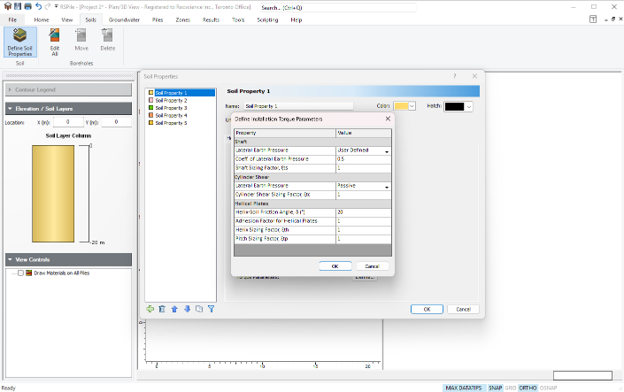Click the Adhesion Factor for Helical Plates value

coord(363,221)
